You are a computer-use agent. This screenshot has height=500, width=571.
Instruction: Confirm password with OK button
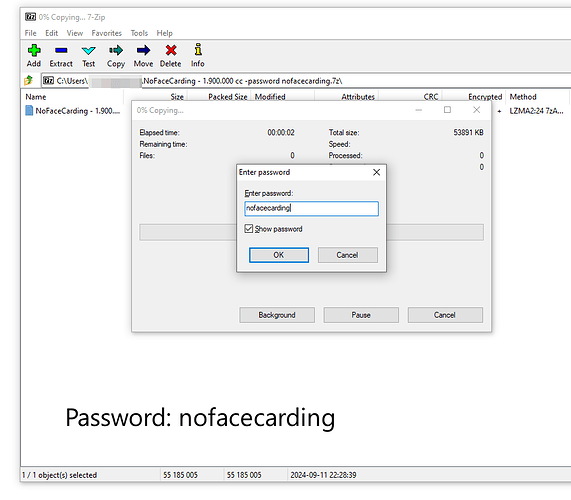click(x=279, y=255)
